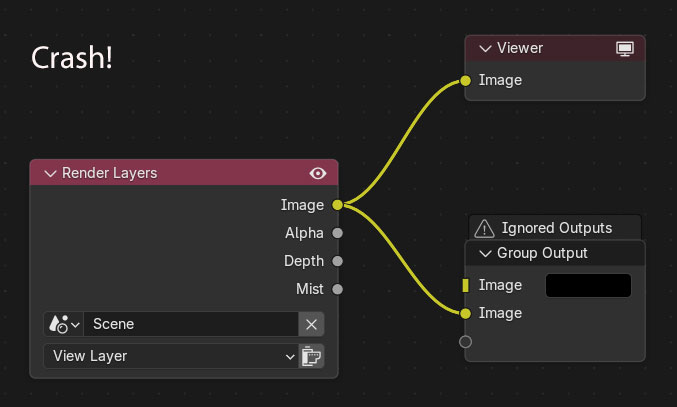Click the empty socket on Group Output
The width and height of the screenshot is (677, 407).
[x=465, y=342]
